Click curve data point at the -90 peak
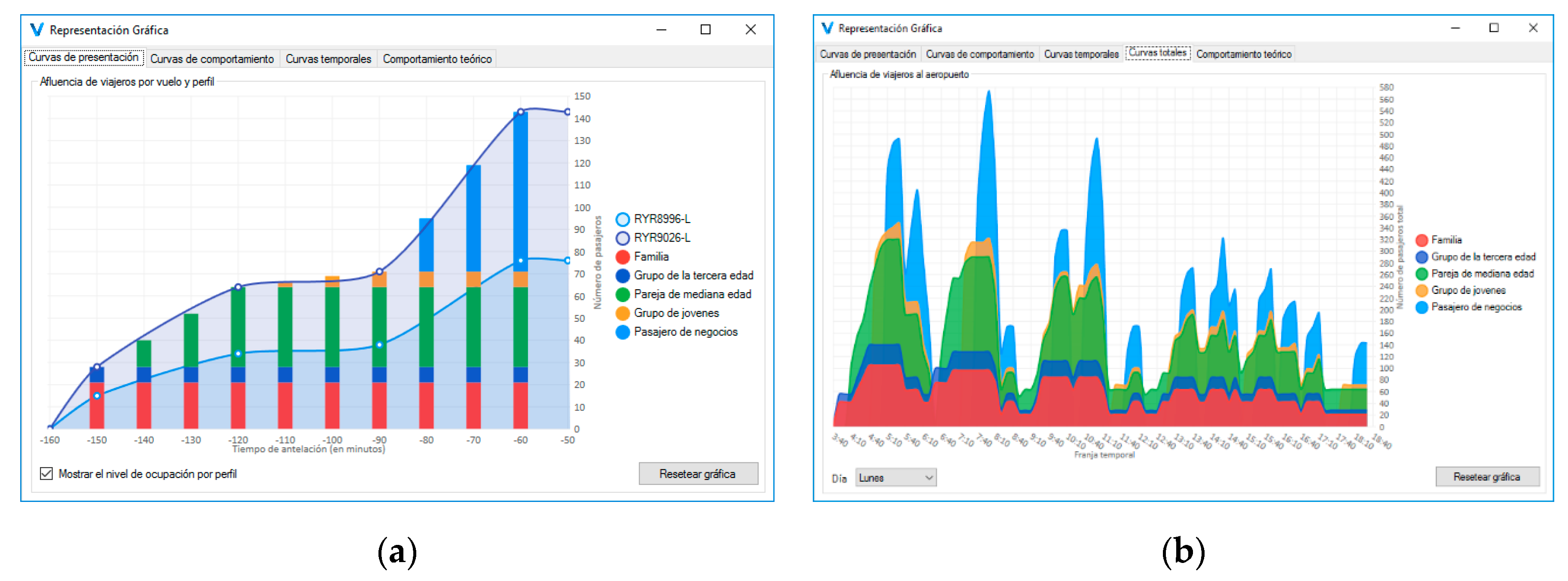Viewport: 1568px width, 581px height. pyautogui.click(x=379, y=272)
